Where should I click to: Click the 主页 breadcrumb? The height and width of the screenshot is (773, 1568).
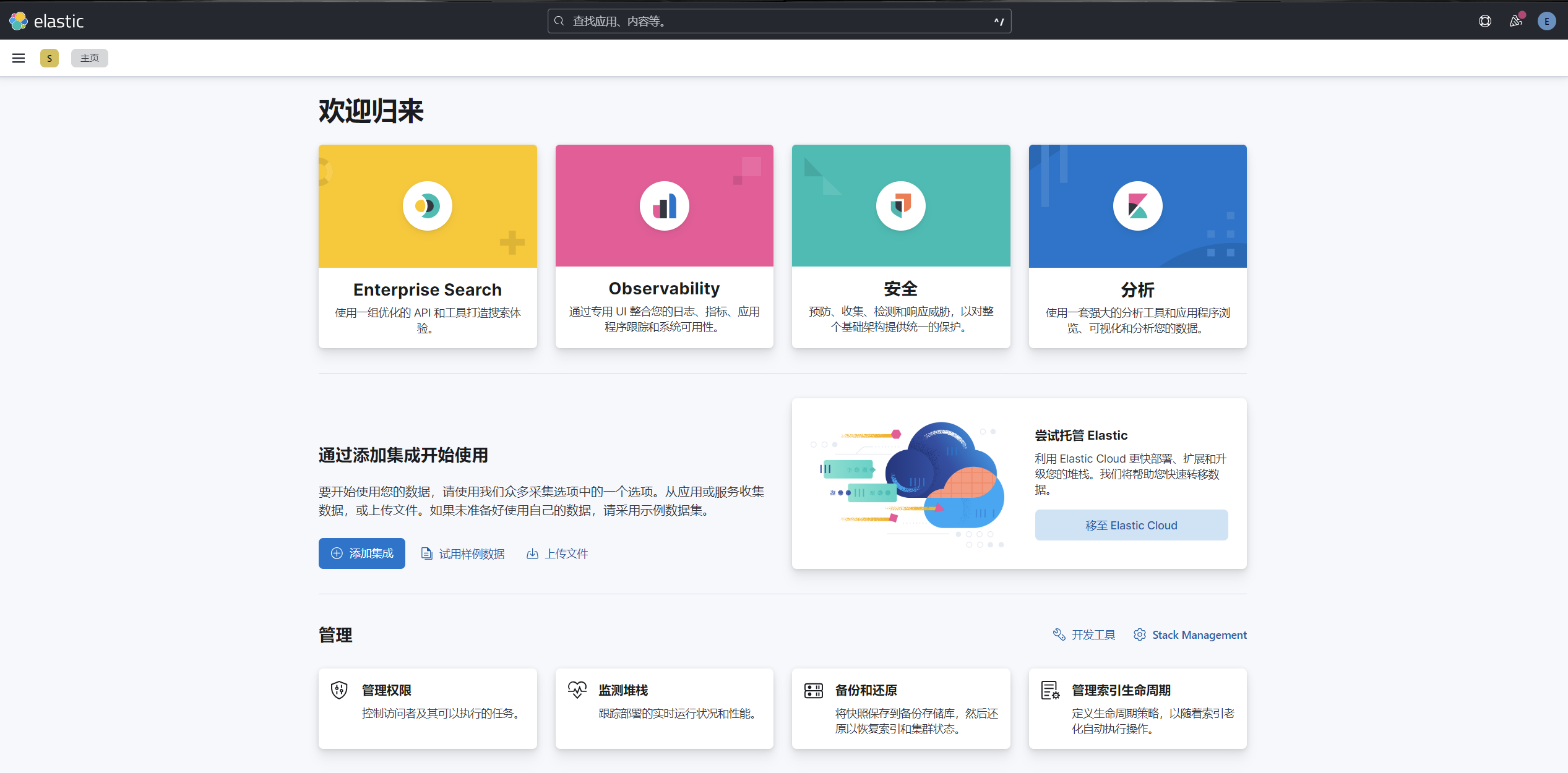pyautogui.click(x=89, y=58)
